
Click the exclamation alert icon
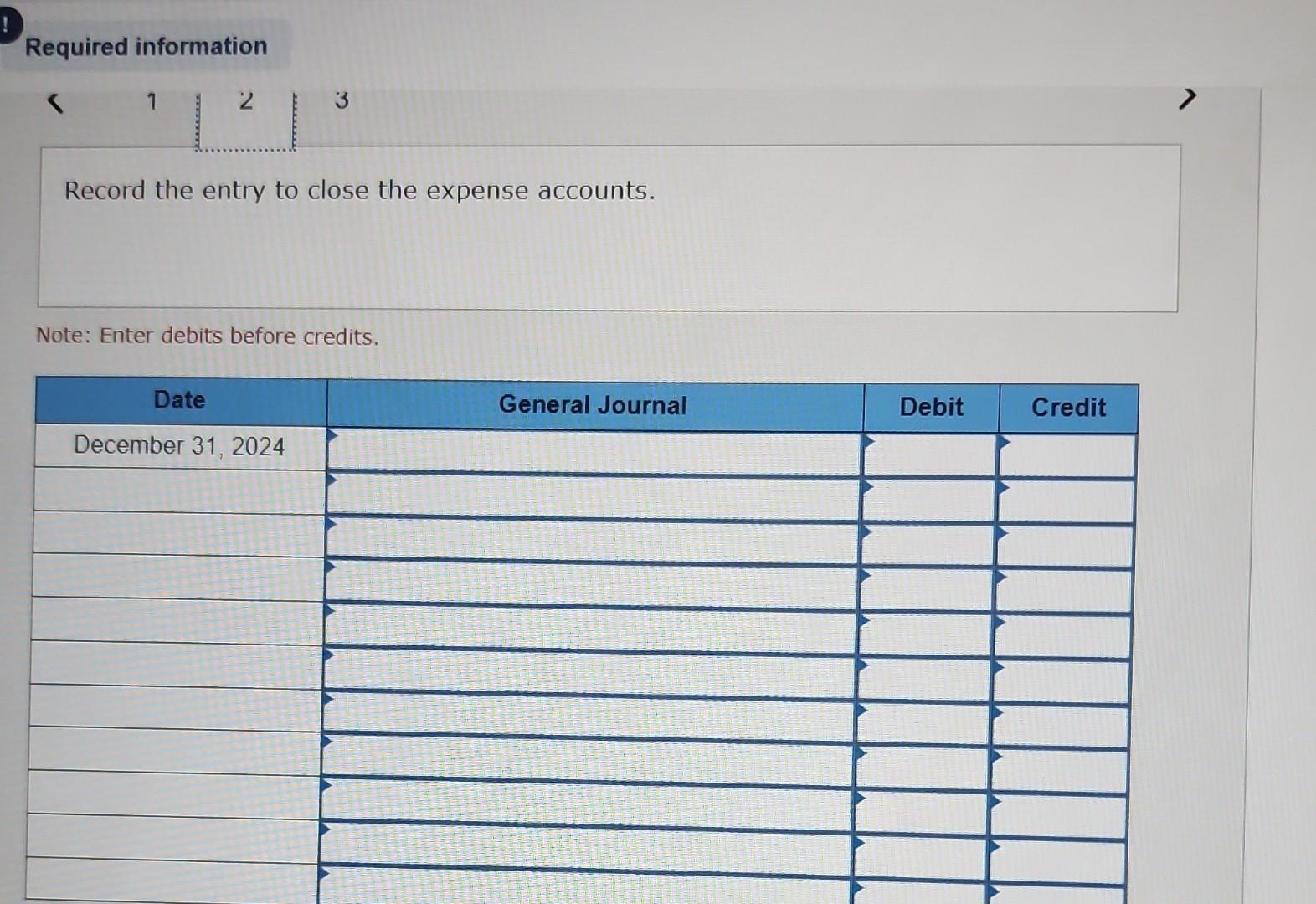tap(8, 26)
